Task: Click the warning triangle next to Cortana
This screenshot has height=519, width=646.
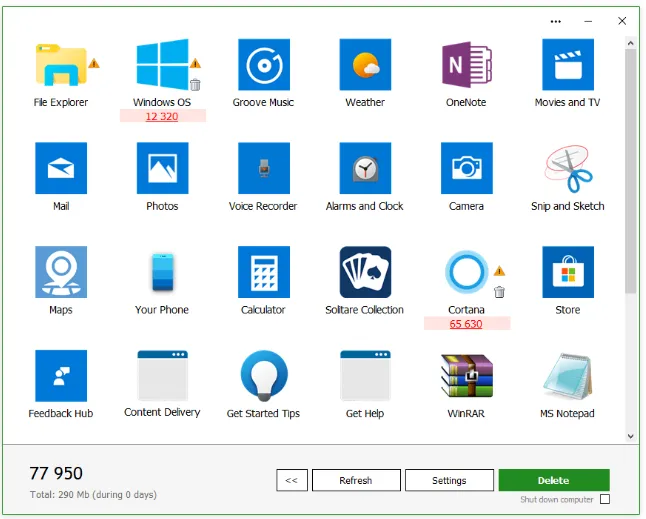Action: pyautogui.click(x=499, y=271)
